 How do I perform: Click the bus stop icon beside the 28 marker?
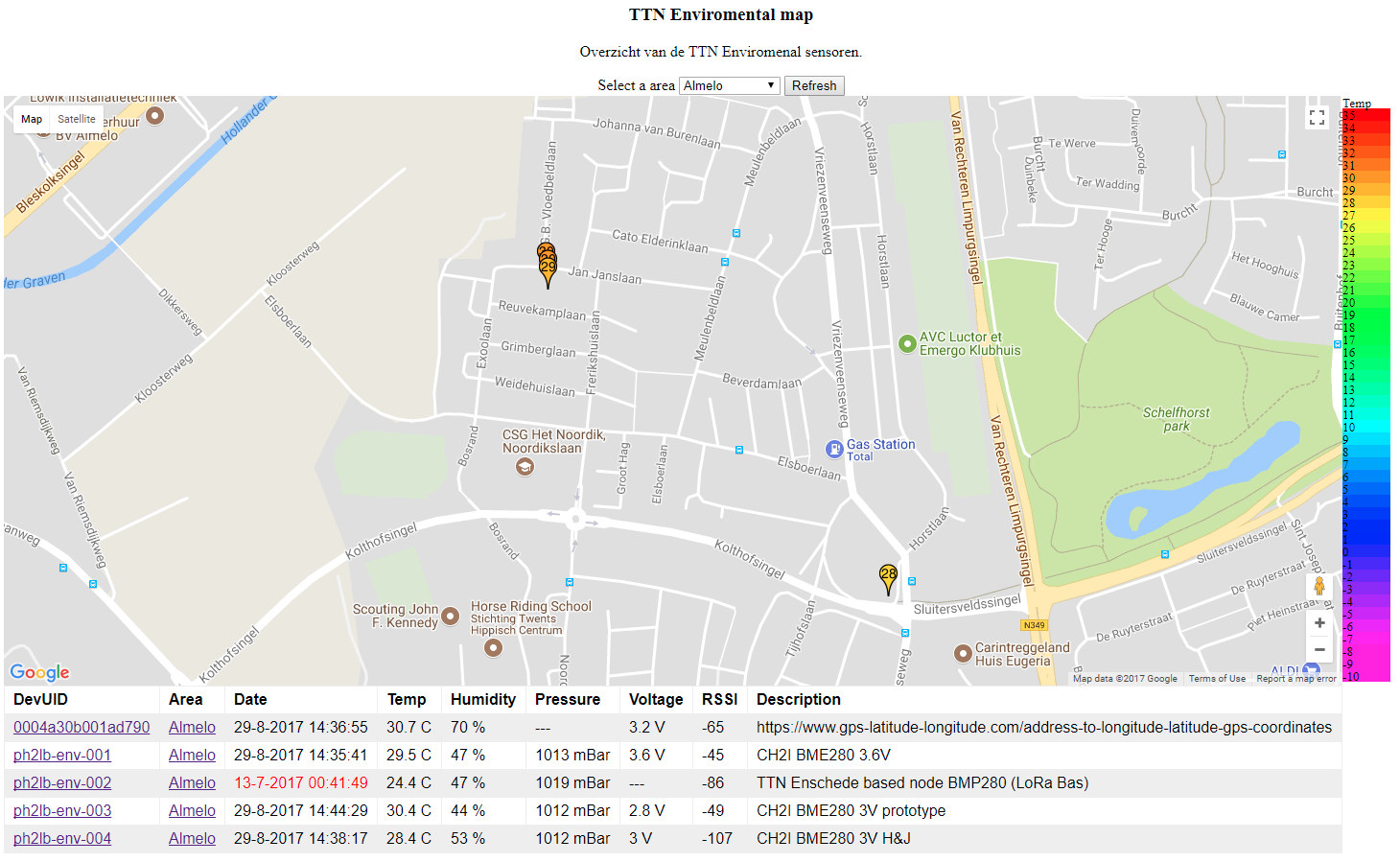pyautogui.click(x=912, y=581)
